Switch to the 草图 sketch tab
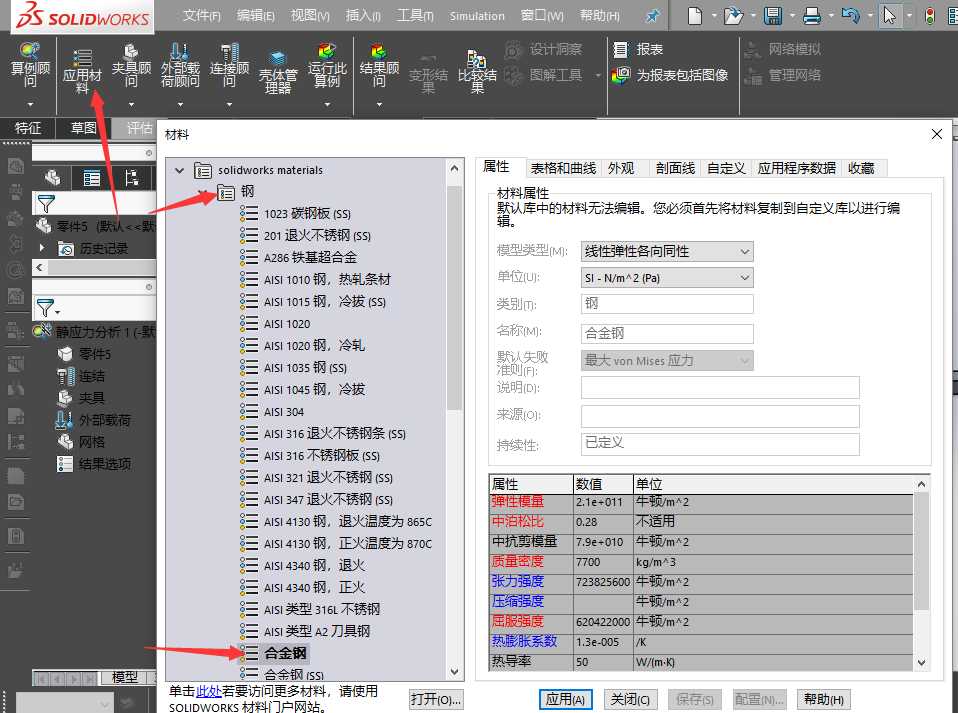The height and width of the screenshot is (713, 958). [x=84, y=128]
